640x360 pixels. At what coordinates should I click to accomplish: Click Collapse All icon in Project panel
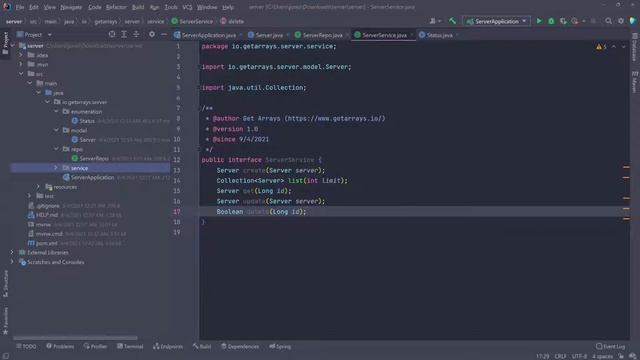coord(136,35)
